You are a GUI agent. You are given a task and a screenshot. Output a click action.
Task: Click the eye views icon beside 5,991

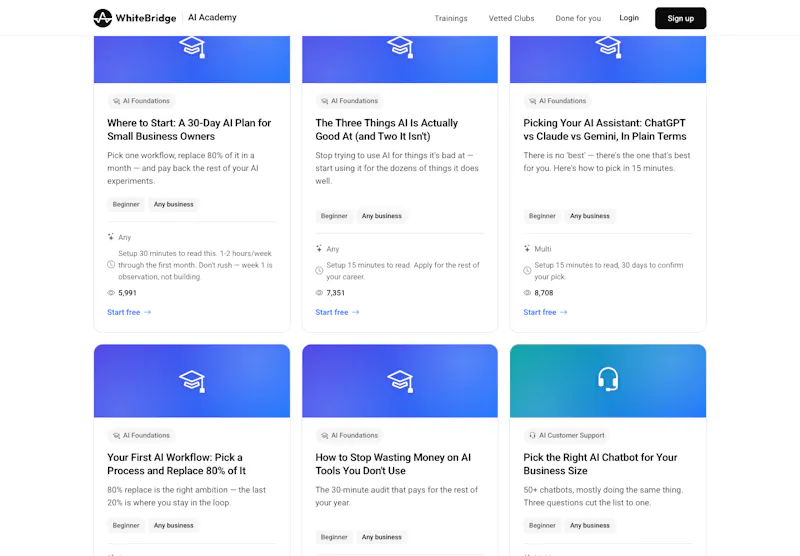point(111,293)
